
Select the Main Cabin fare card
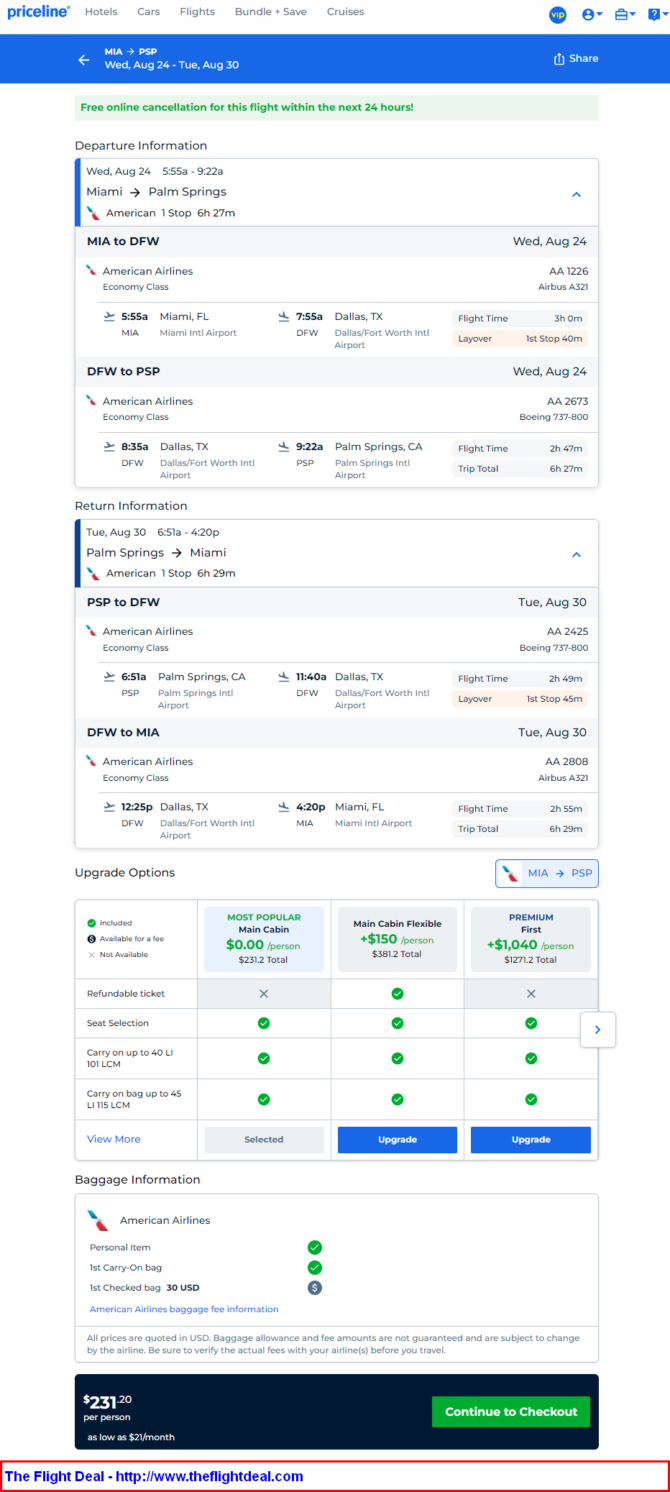[264, 939]
